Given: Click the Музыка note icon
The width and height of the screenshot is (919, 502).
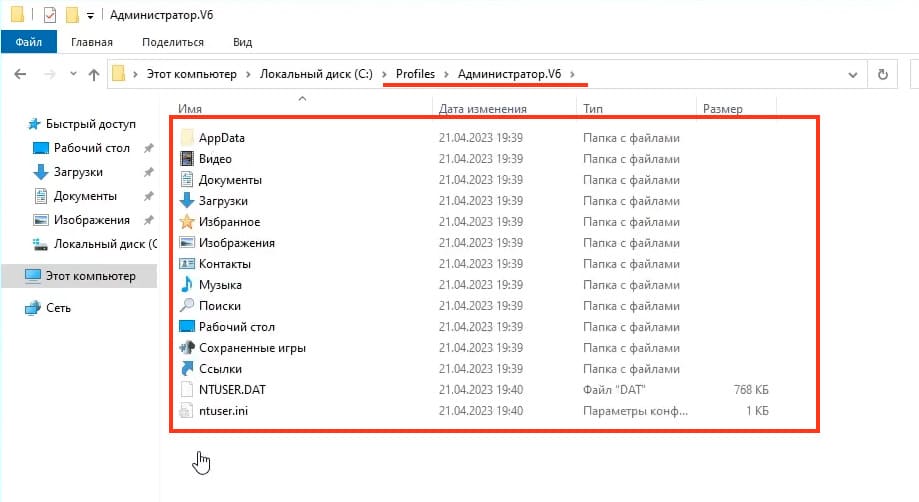Looking at the screenshot, I should [x=187, y=285].
